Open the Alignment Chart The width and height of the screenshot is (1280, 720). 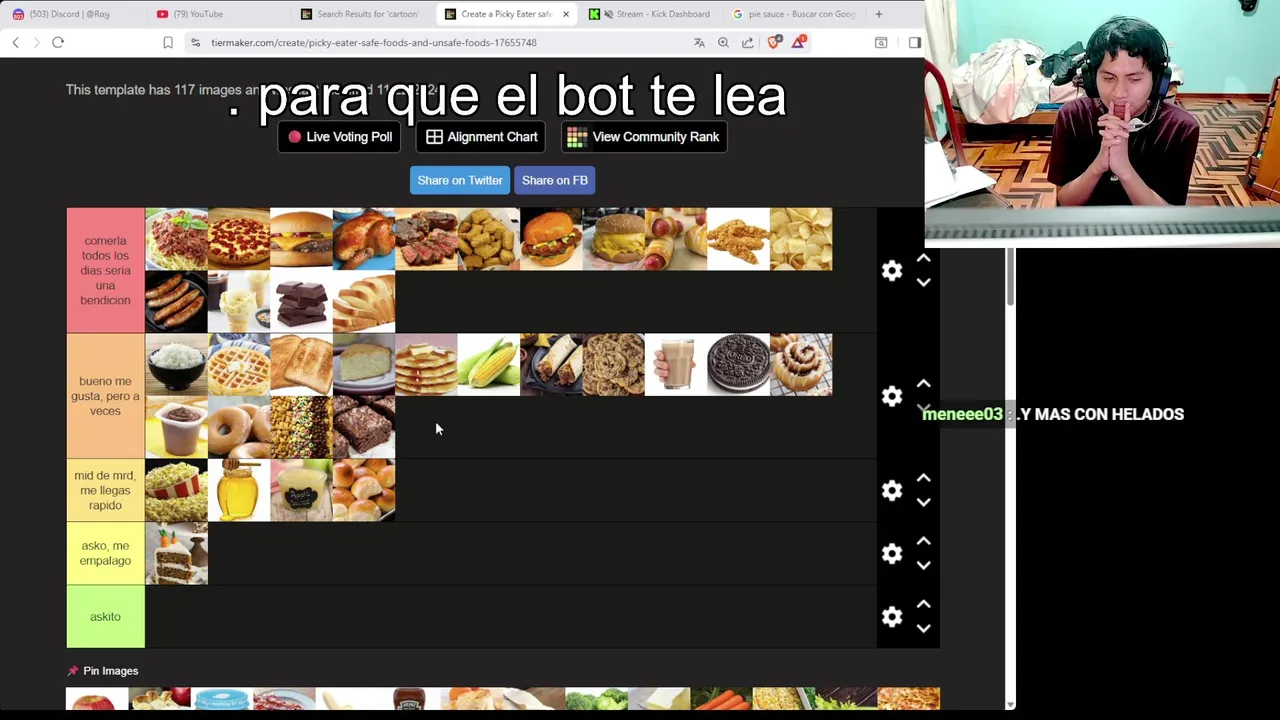tap(482, 137)
